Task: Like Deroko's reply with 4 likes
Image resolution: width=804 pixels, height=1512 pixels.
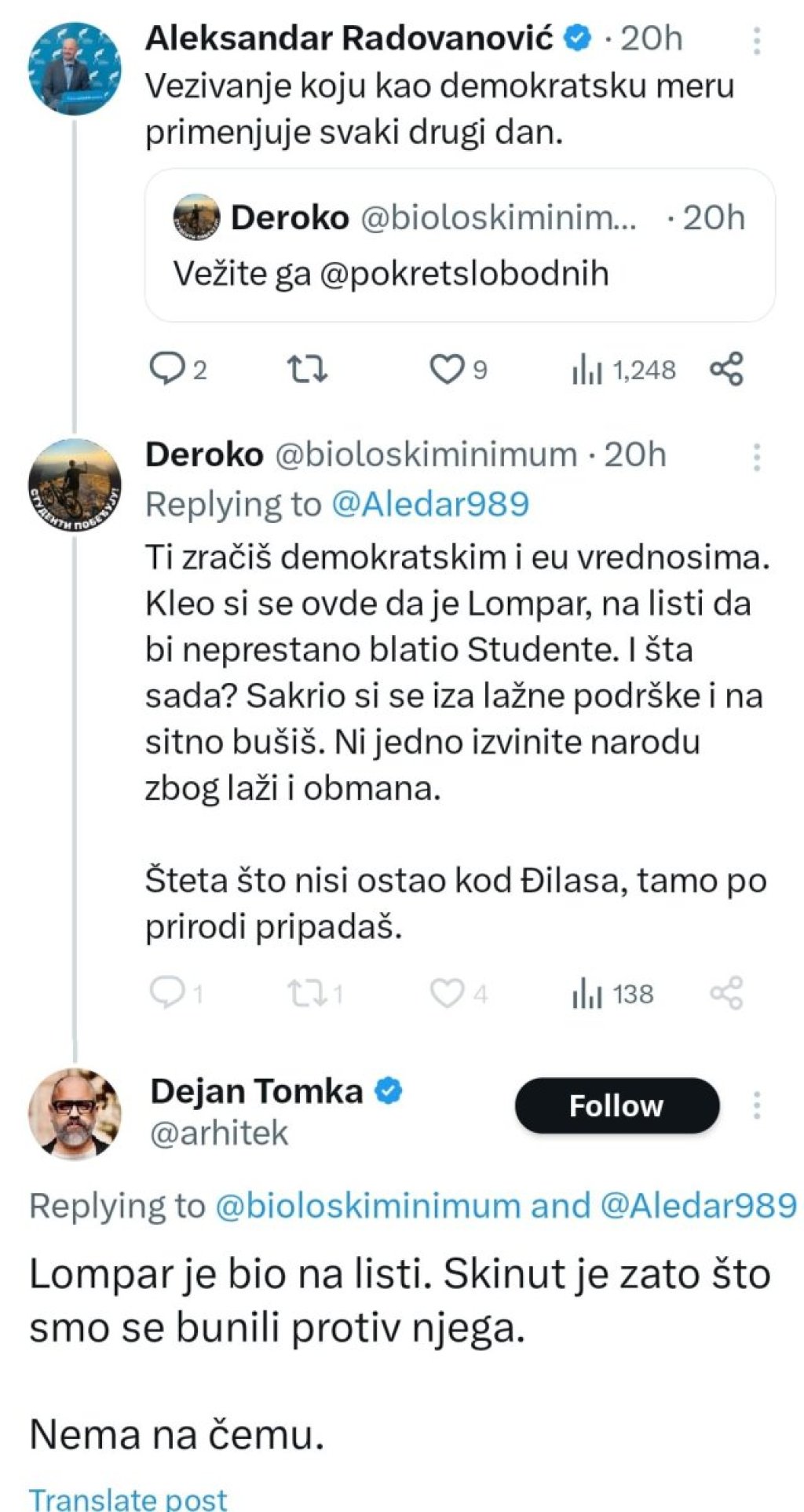Action: [x=459, y=994]
